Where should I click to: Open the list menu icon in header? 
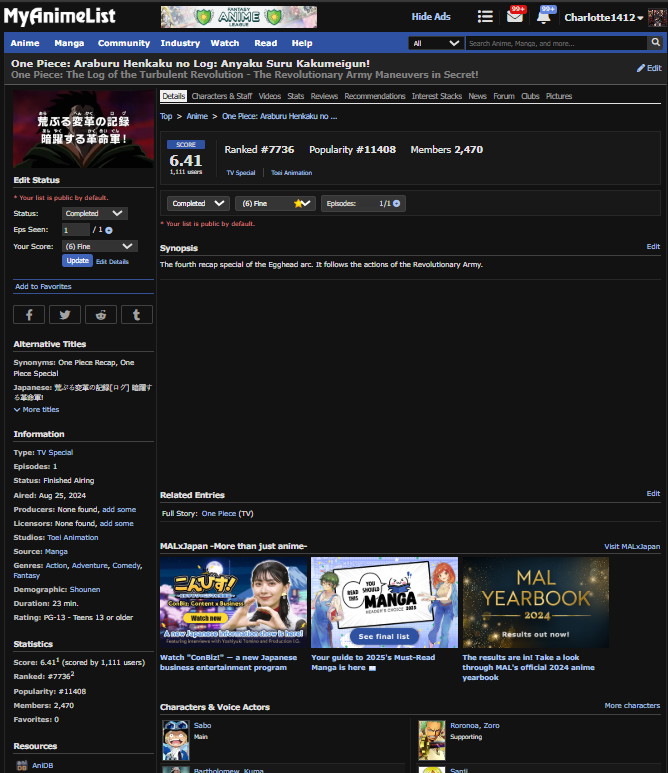[x=485, y=17]
